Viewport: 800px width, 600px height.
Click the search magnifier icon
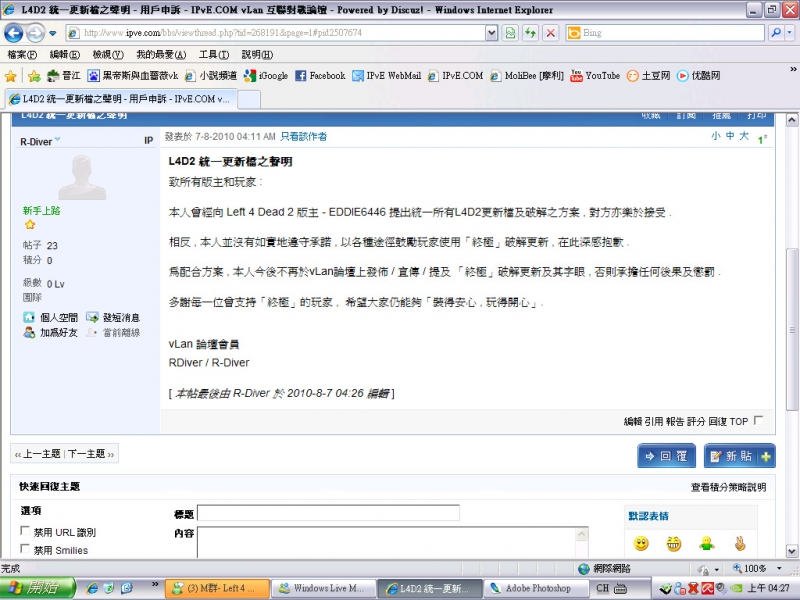(776, 33)
